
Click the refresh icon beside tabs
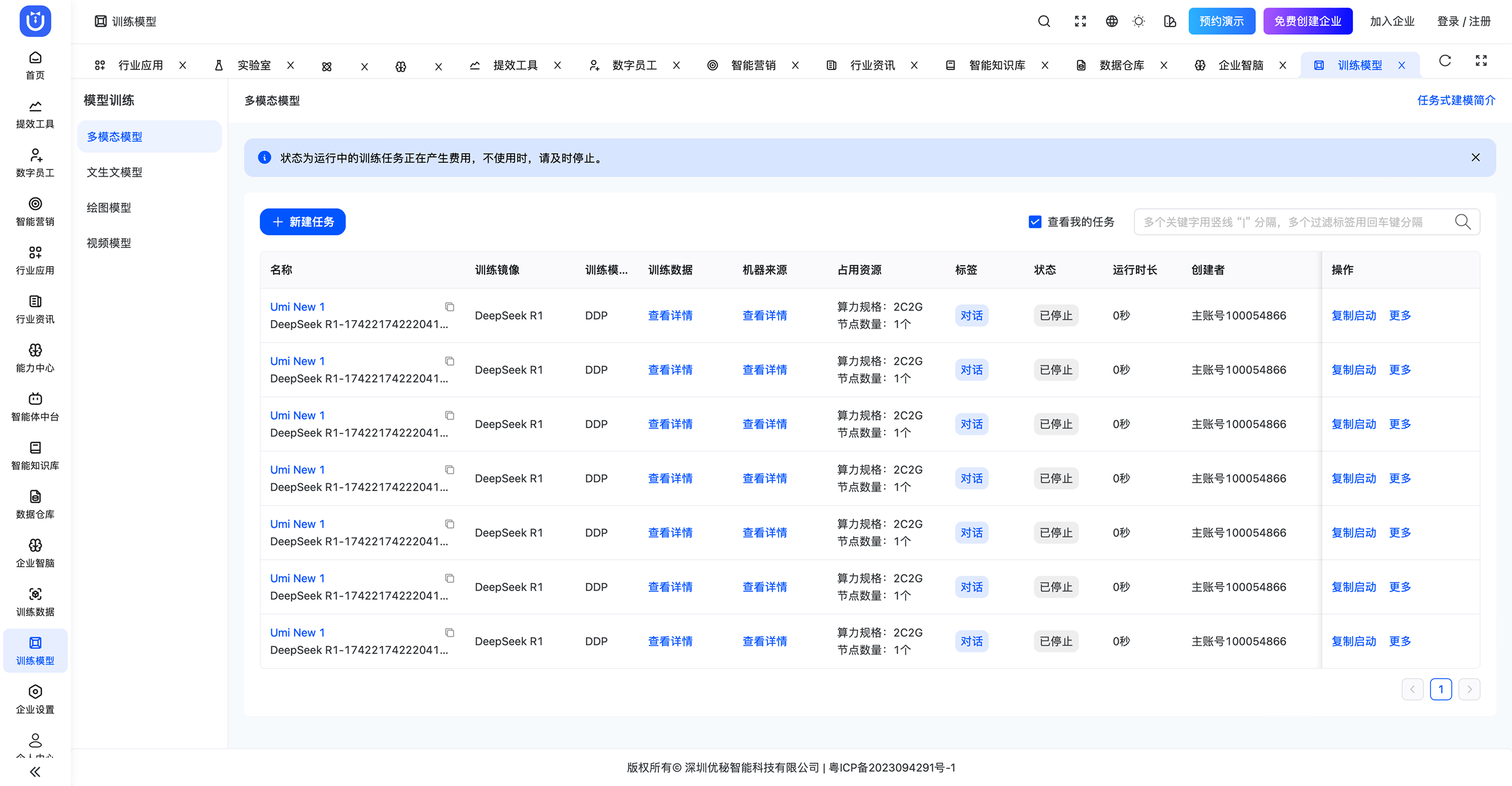(x=1444, y=61)
